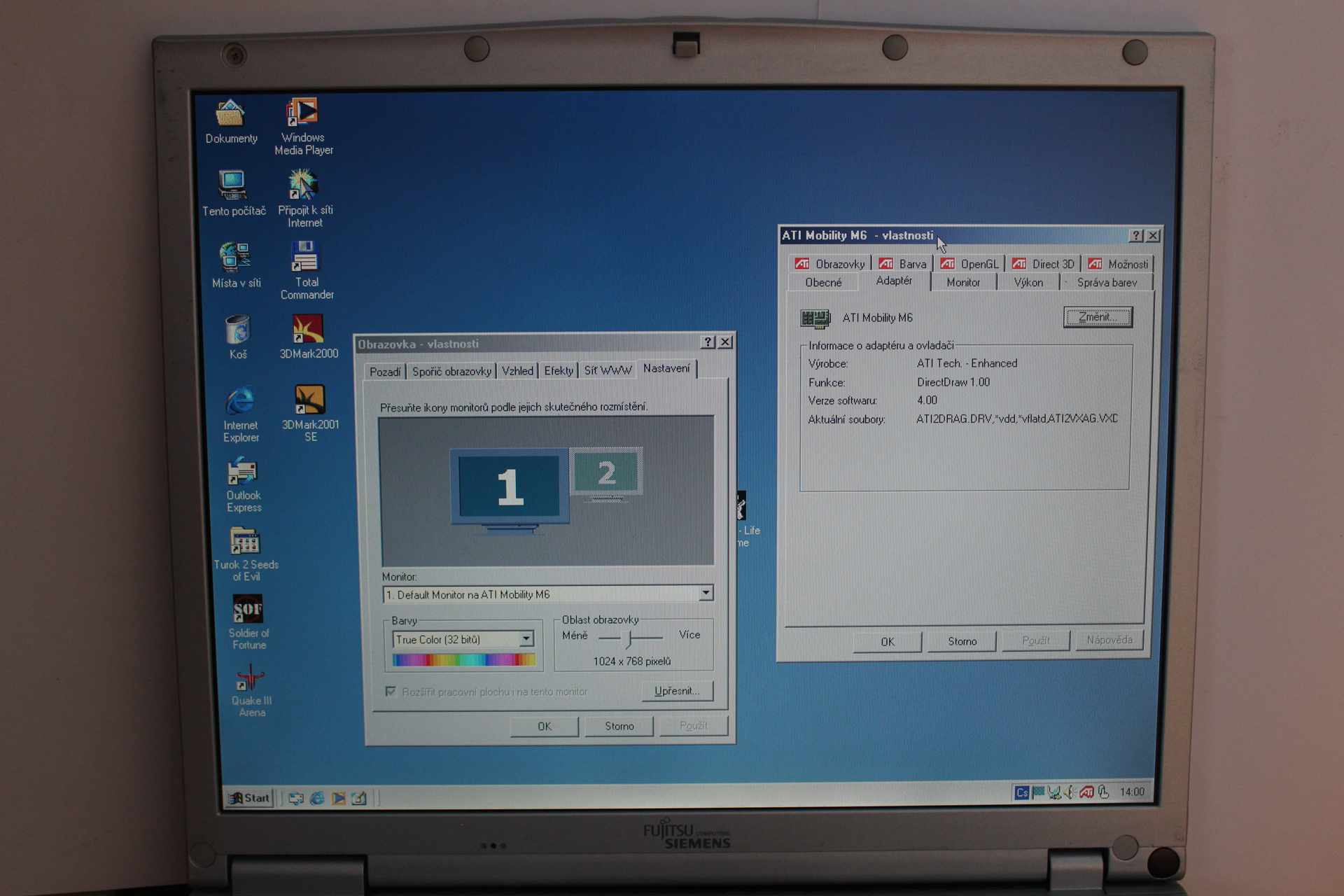This screenshot has height=896, width=1344.
Task: Click Použít in the ATI Mobility dialog
Action: (1036, 640)
